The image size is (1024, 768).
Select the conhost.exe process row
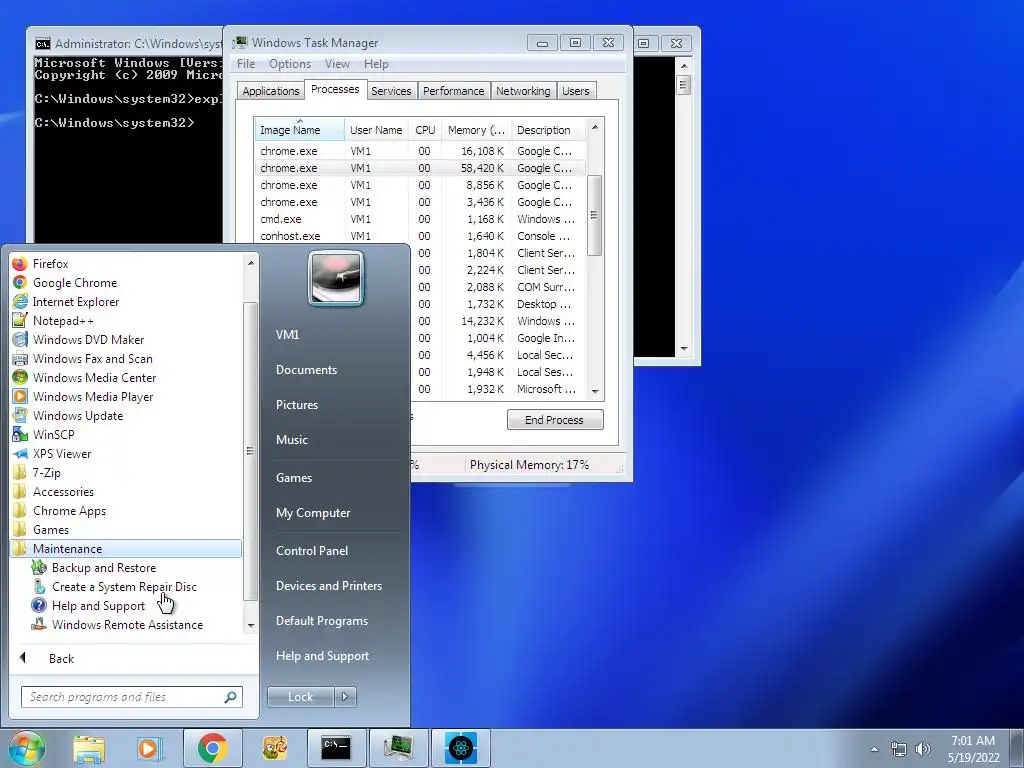420,236
